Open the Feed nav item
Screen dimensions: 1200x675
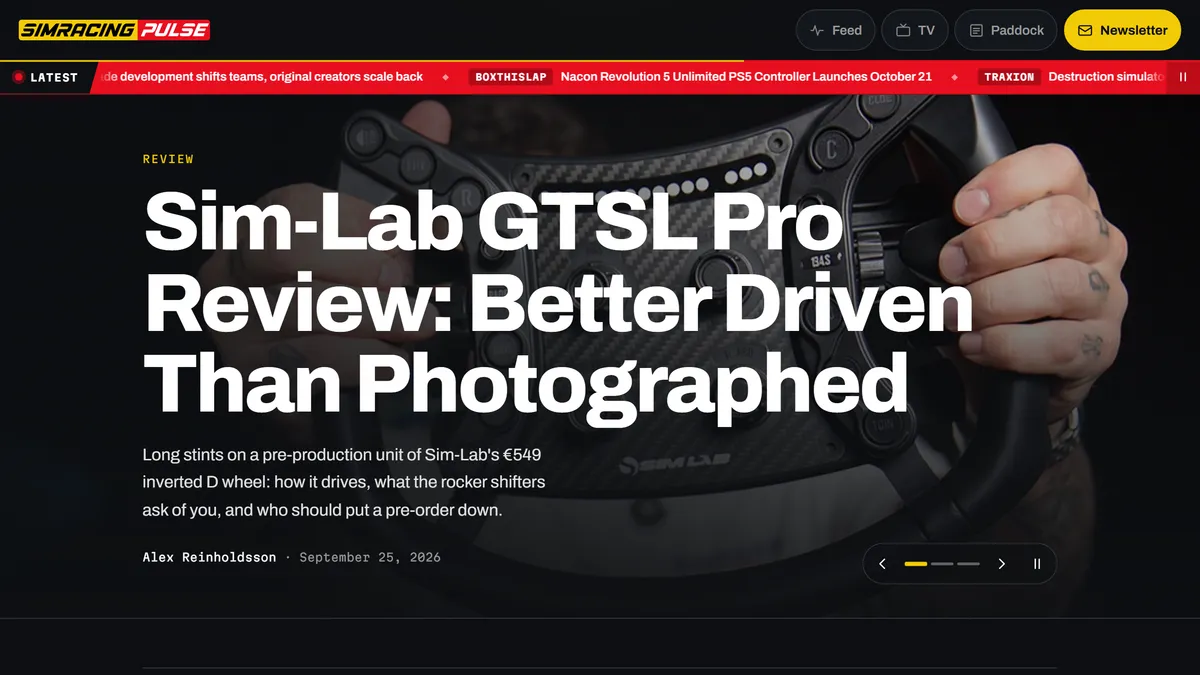[x=836, y=30]
